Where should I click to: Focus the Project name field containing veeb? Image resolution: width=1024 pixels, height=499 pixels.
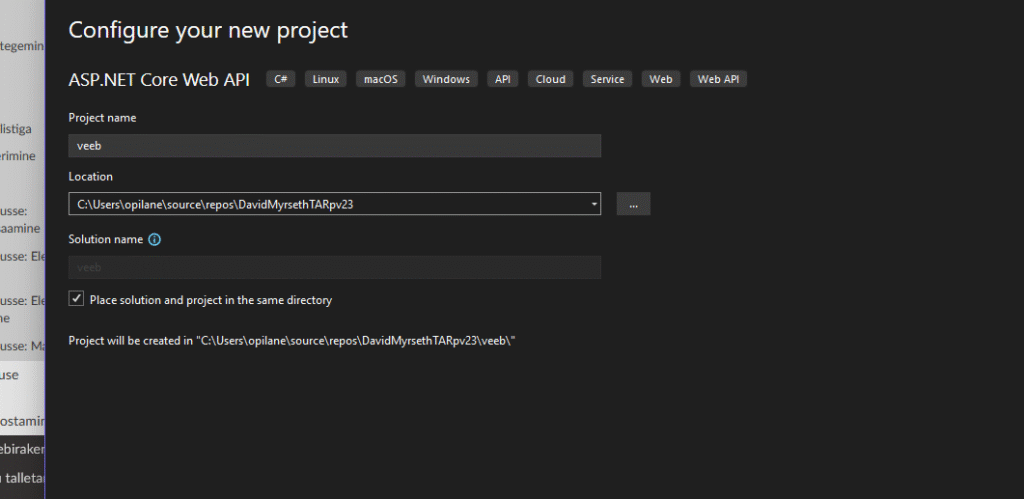334,146
